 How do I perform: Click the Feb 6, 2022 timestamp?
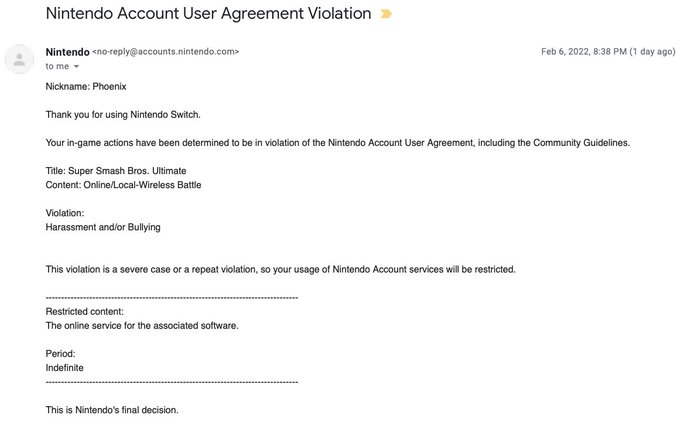[x=608, y=52]
